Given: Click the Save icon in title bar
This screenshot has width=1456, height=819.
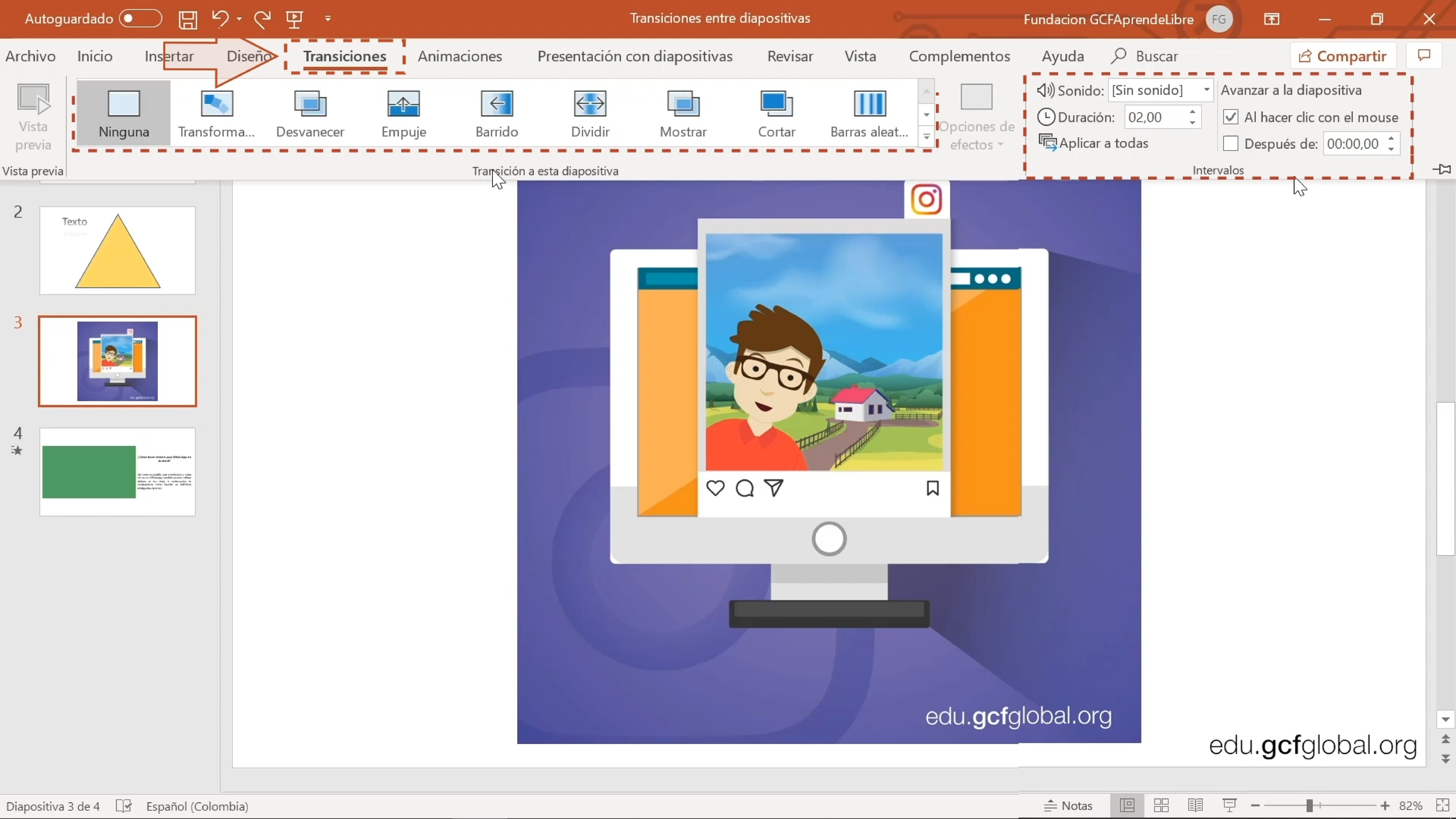Looking at the screenshot, I should (x=188, y=20).
